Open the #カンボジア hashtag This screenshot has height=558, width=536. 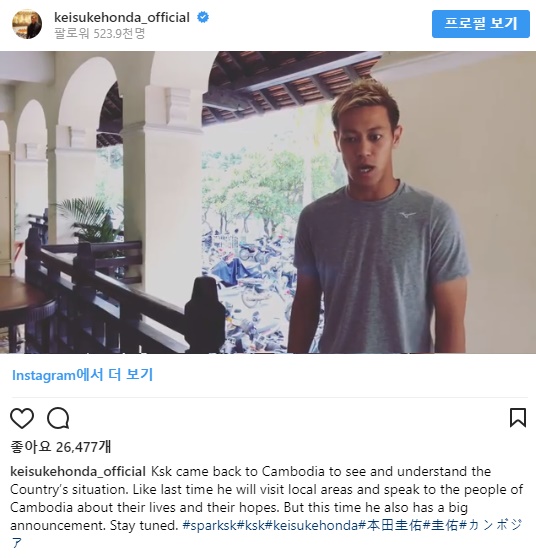point(491,525)
